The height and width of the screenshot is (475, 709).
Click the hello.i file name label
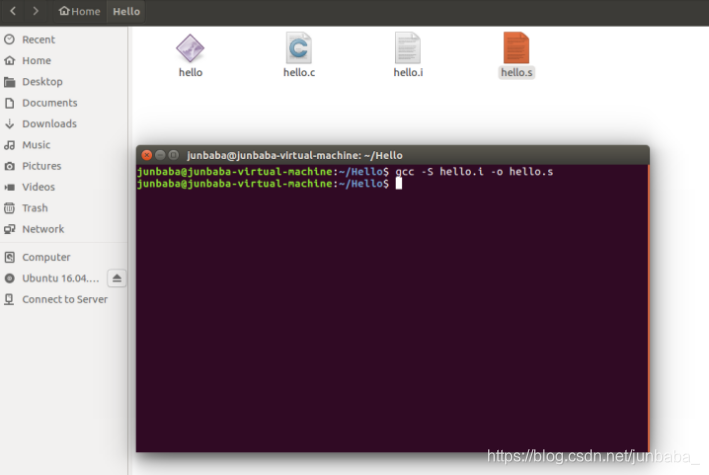point(408,72)
